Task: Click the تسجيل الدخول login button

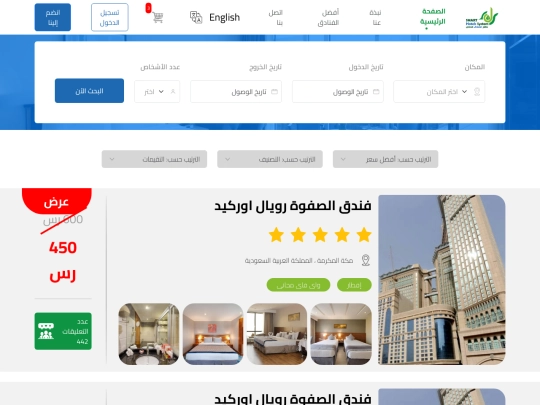Action: pos(110,17)
